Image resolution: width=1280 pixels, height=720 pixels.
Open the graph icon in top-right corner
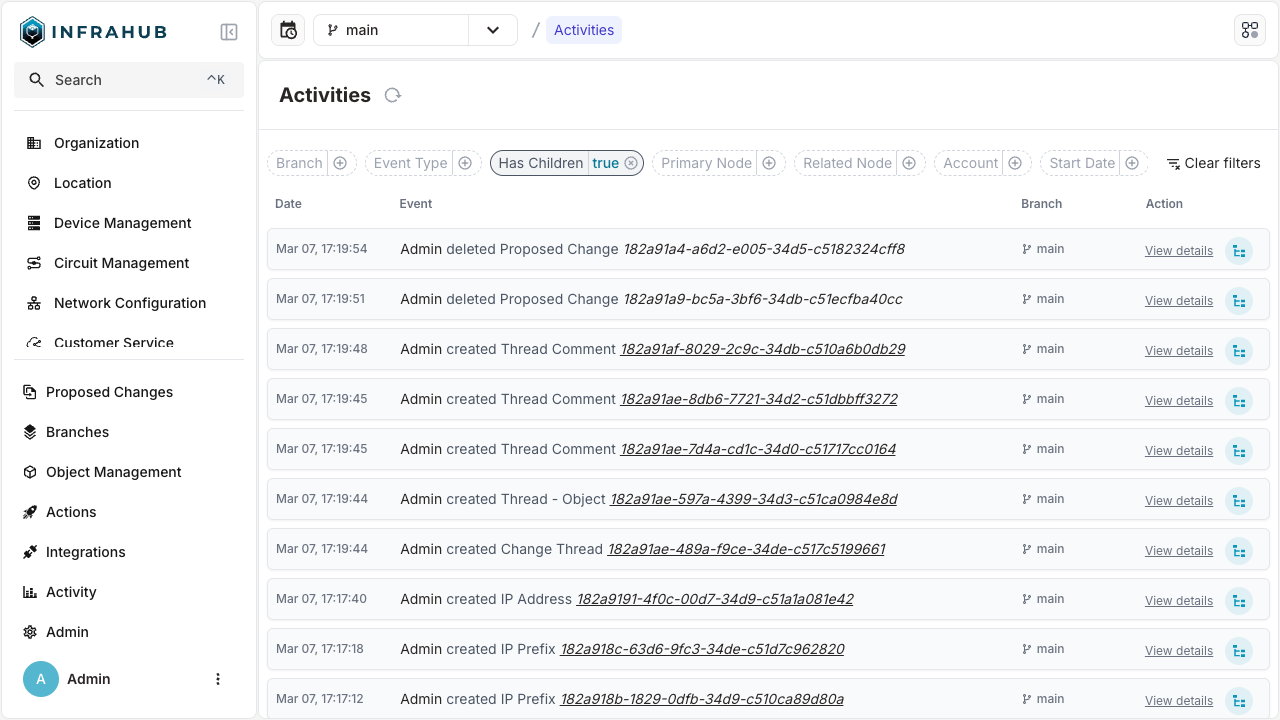(x=1250, y=30)
